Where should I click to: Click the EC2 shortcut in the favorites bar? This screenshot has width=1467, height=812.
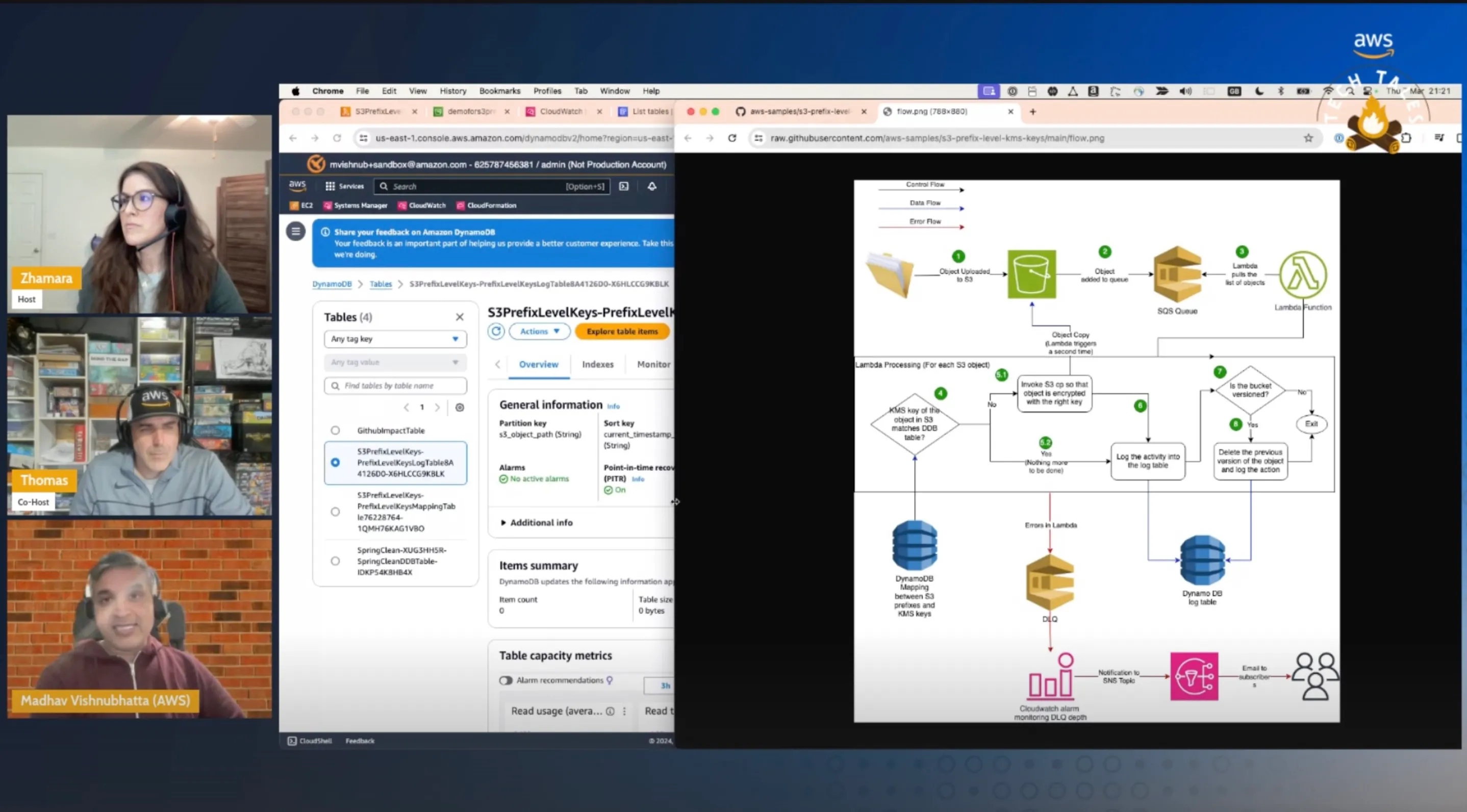(x=301, y=206)
